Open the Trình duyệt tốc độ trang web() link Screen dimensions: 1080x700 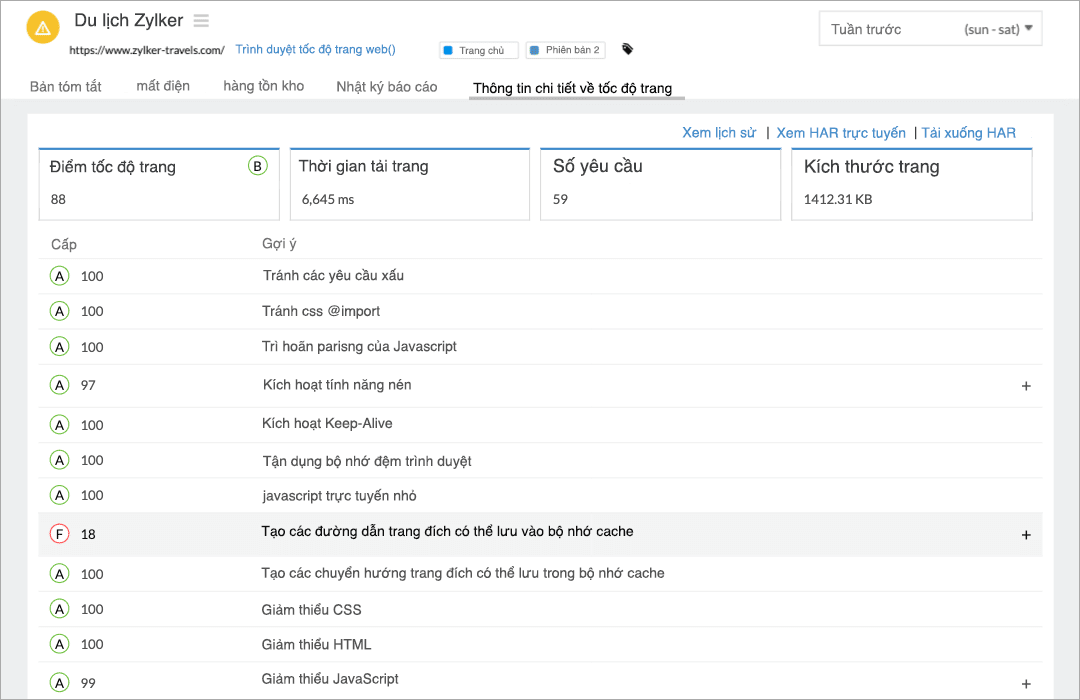click(x=315, y=49)
